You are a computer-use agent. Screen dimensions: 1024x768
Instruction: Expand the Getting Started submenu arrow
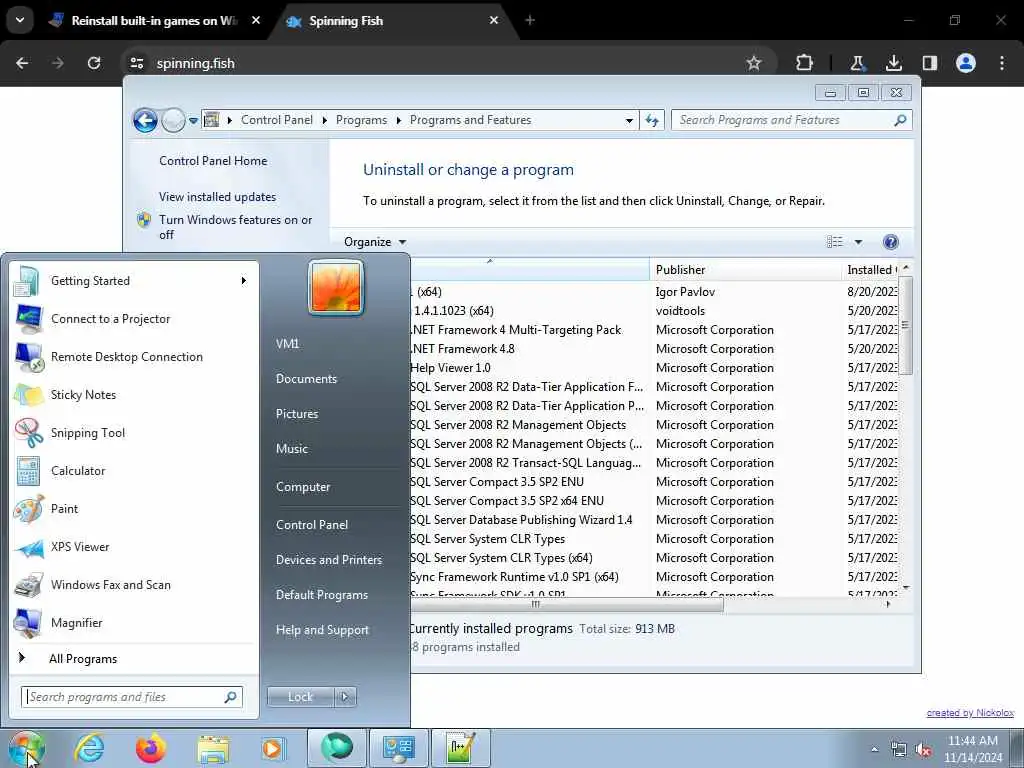(244, 281)
